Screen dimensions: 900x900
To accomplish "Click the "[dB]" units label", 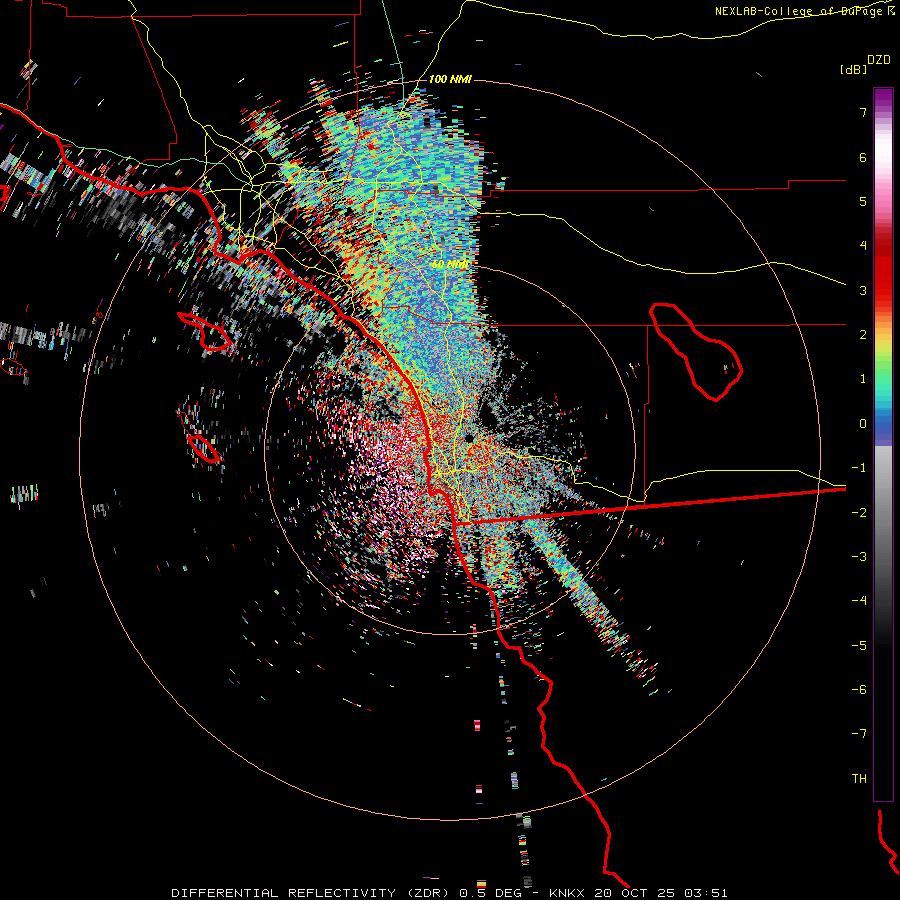I will 853,69.
